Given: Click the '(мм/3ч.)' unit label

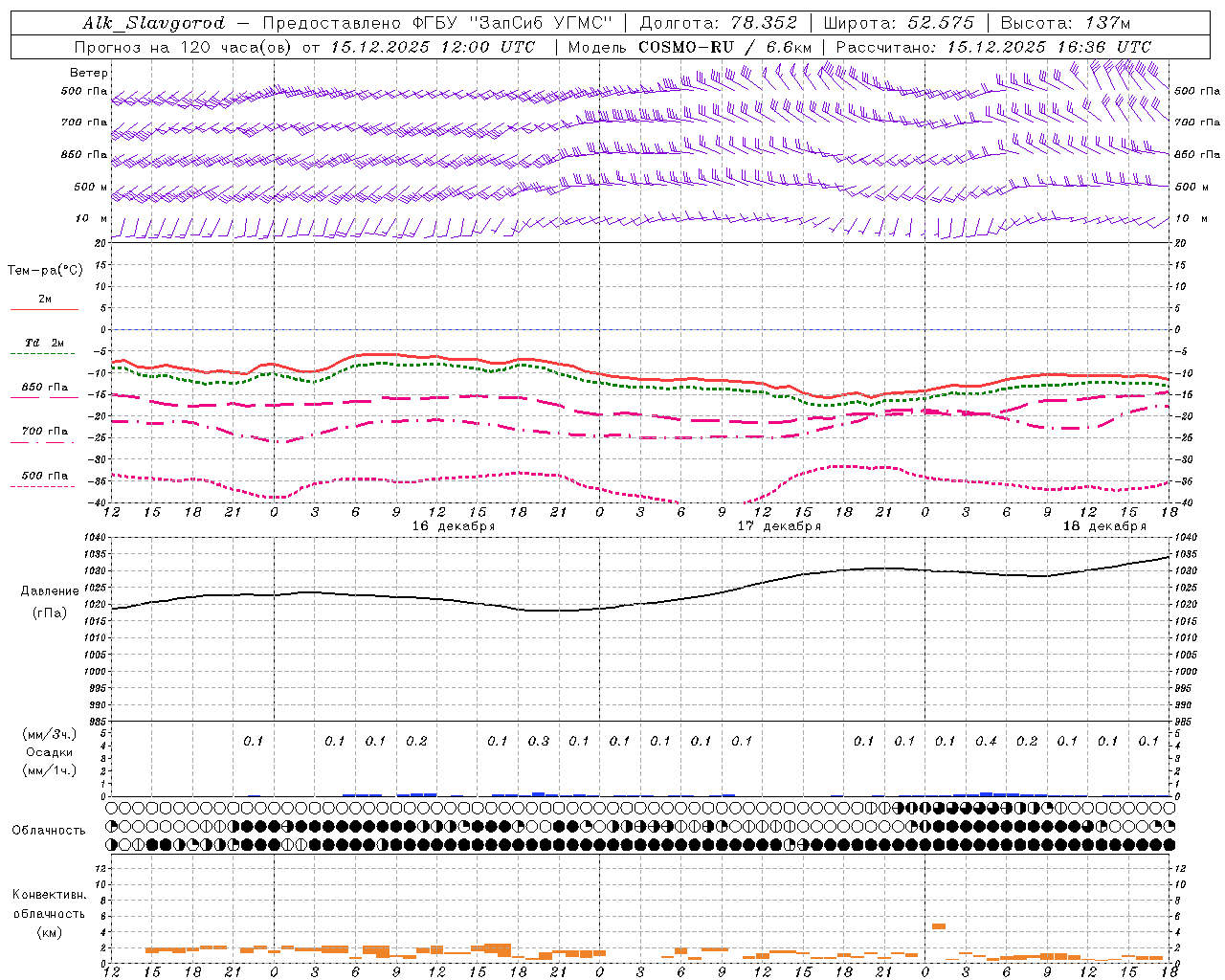Looking at the screenshot, I should coord(50,734).
